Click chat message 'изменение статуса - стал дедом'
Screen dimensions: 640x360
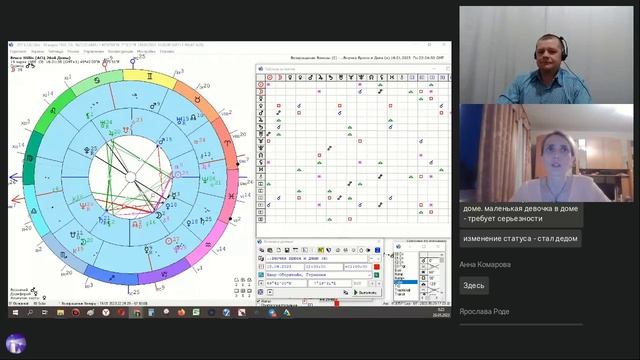coord(520,238)
